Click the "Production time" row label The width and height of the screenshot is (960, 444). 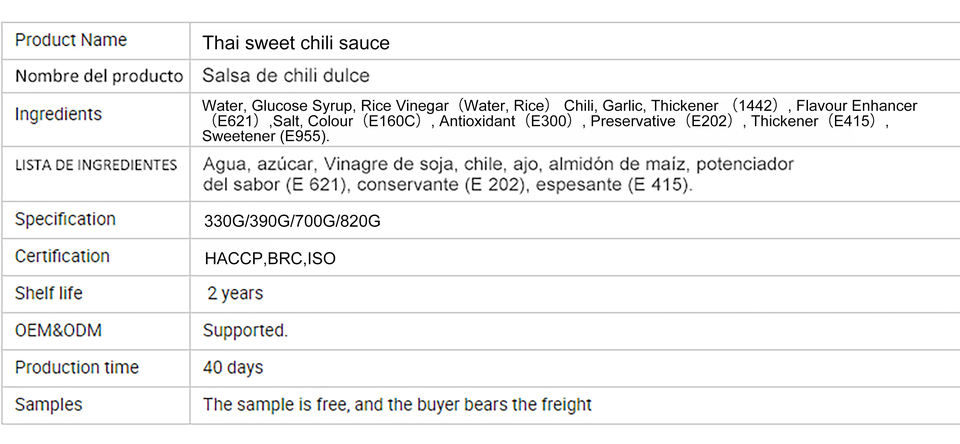click(77, 368)
